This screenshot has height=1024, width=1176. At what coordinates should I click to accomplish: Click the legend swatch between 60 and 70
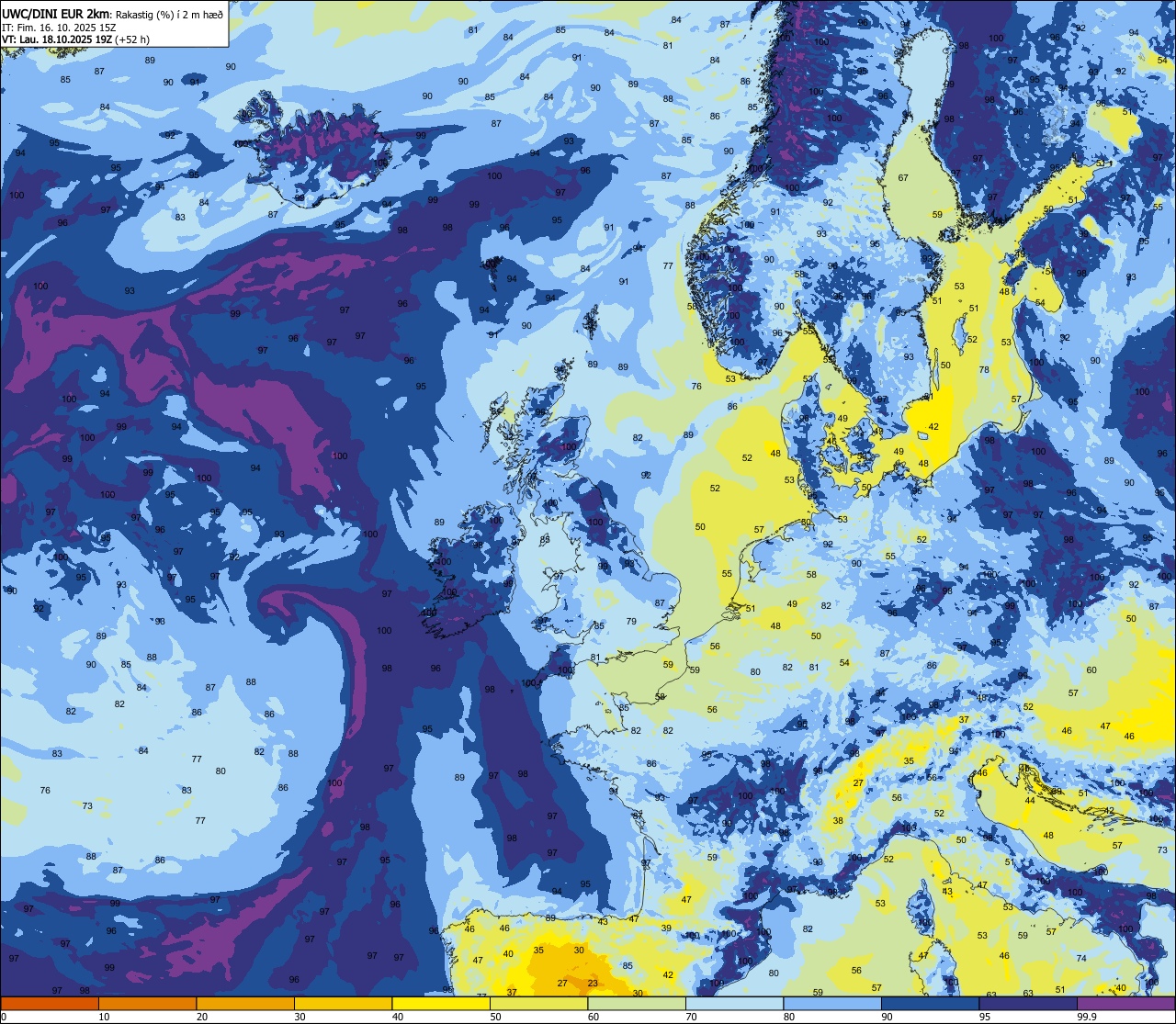(637, 1003)
